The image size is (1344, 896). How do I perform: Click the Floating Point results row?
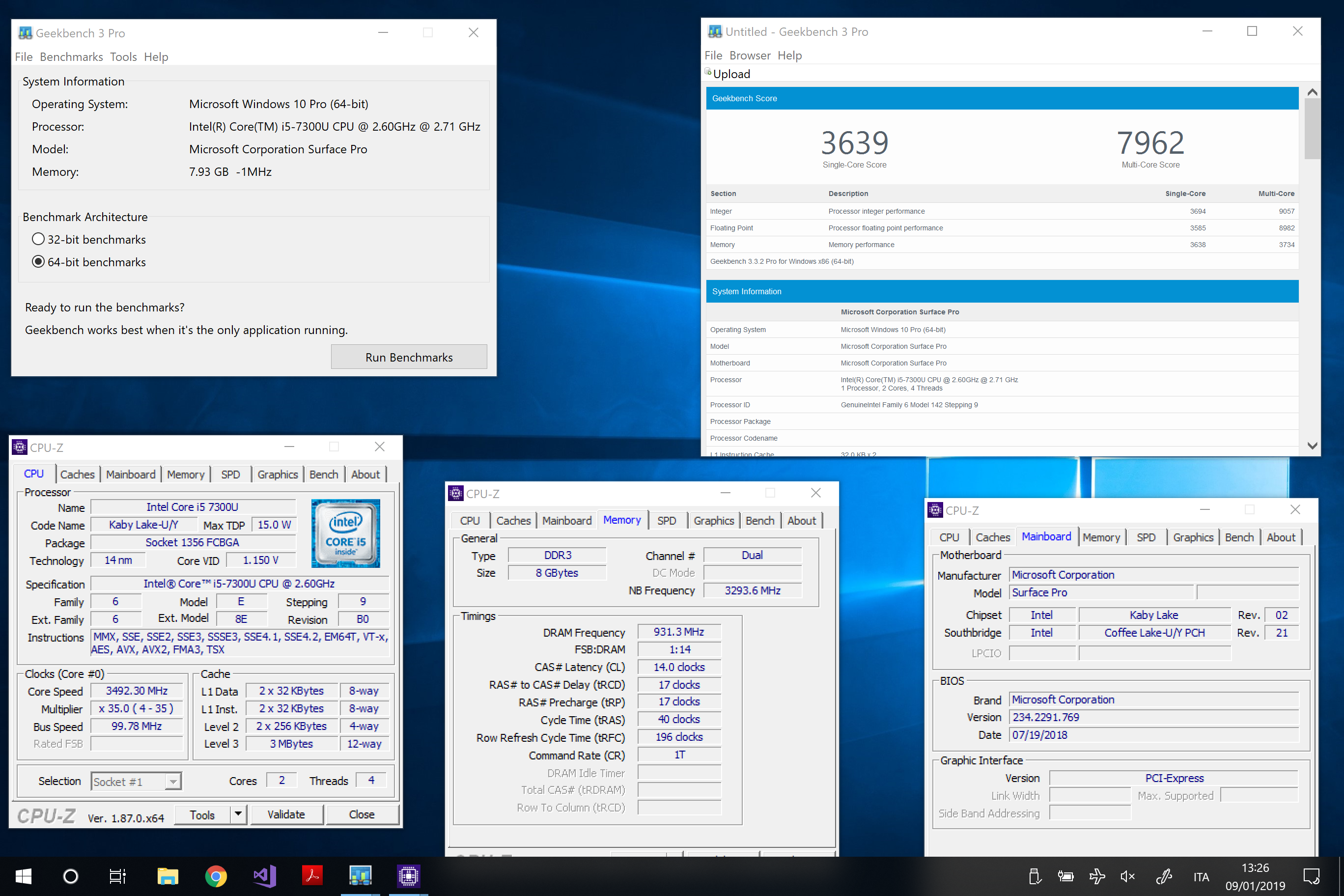tap(1002, 227)
